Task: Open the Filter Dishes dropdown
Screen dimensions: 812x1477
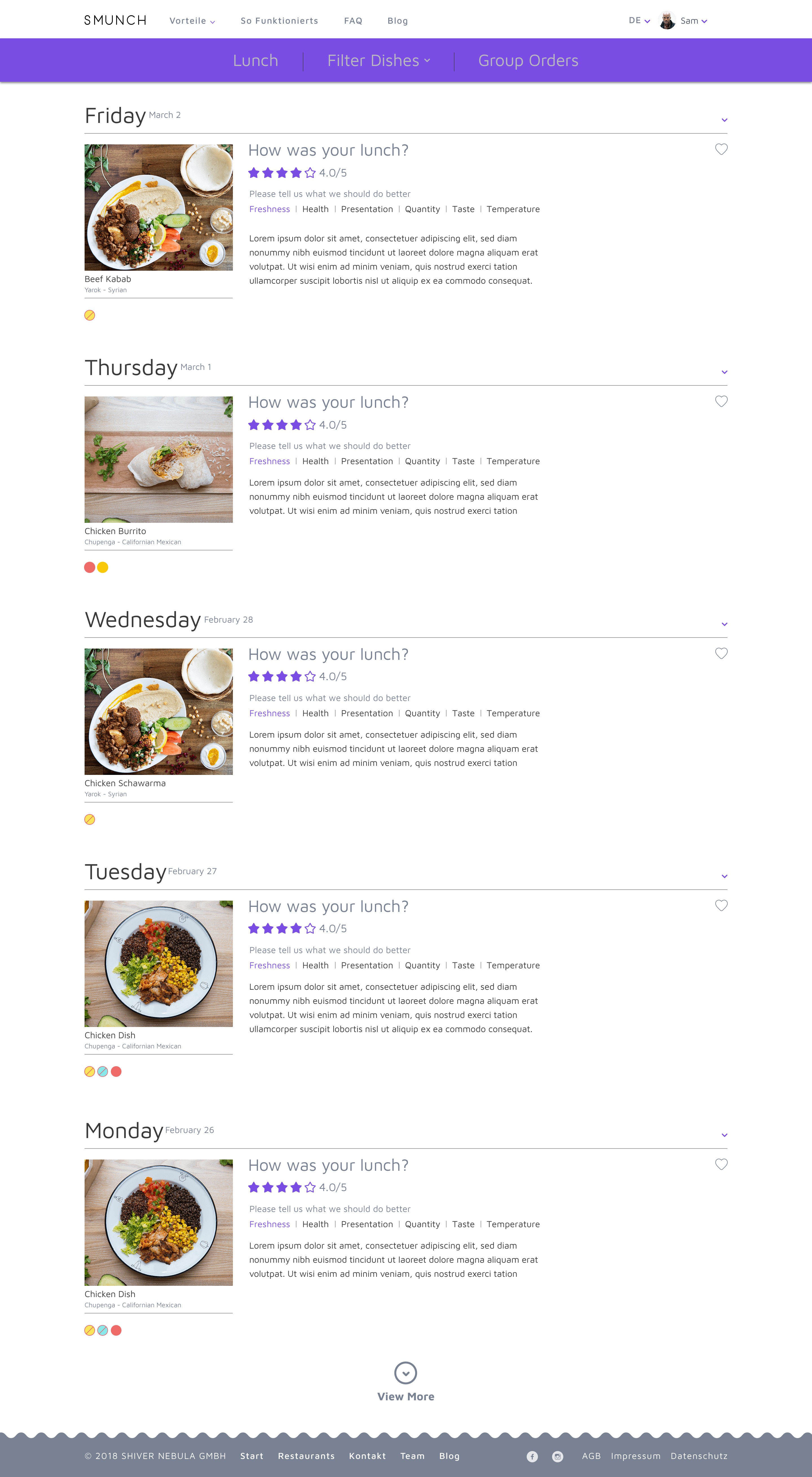Action: click(378, 61)
